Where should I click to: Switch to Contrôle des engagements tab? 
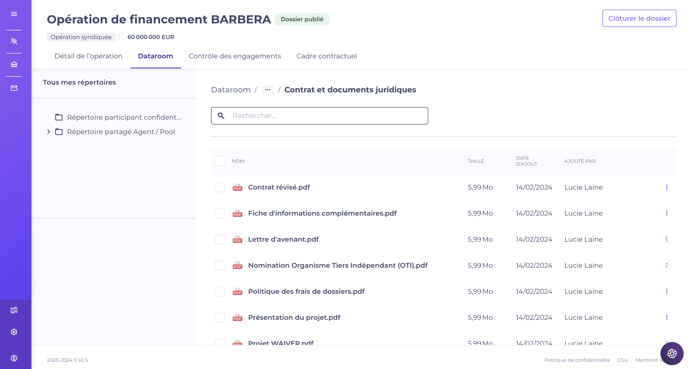[x=235, y=56]
